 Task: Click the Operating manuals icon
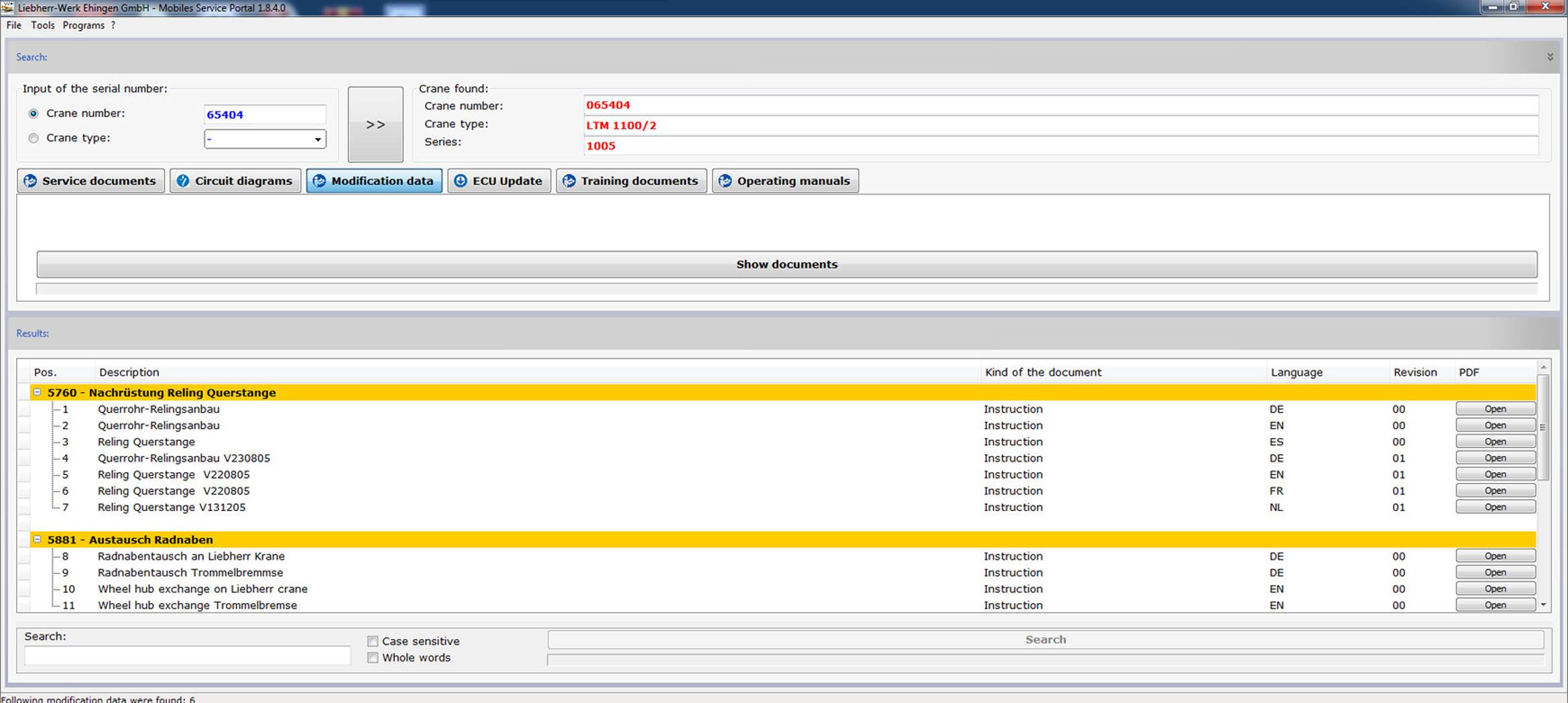click(725, 181)
